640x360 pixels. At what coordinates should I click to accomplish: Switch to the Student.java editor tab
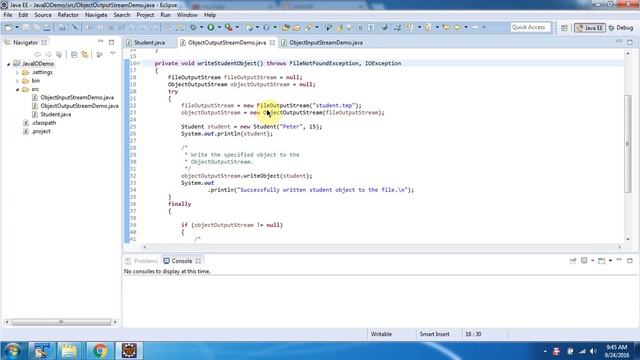tap(149, 42)
